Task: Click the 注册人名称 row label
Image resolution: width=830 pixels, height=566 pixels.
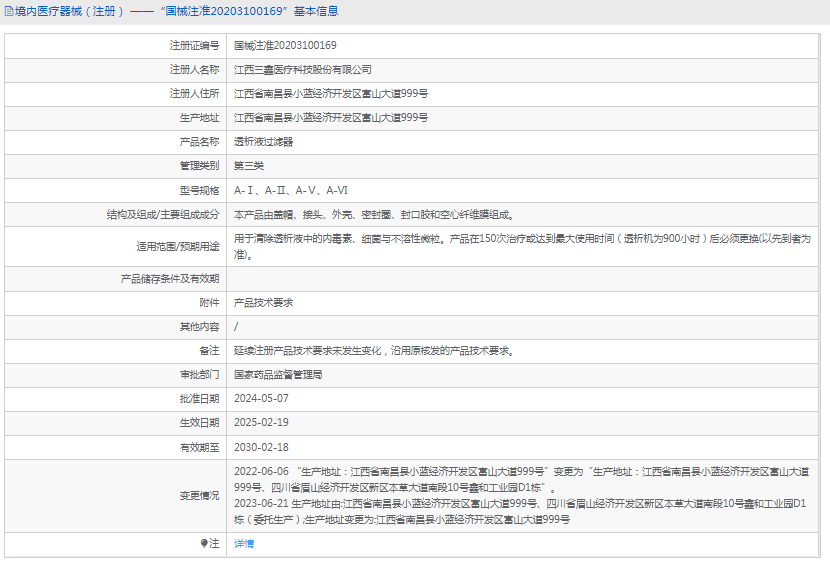Action: tap(194, 70)
